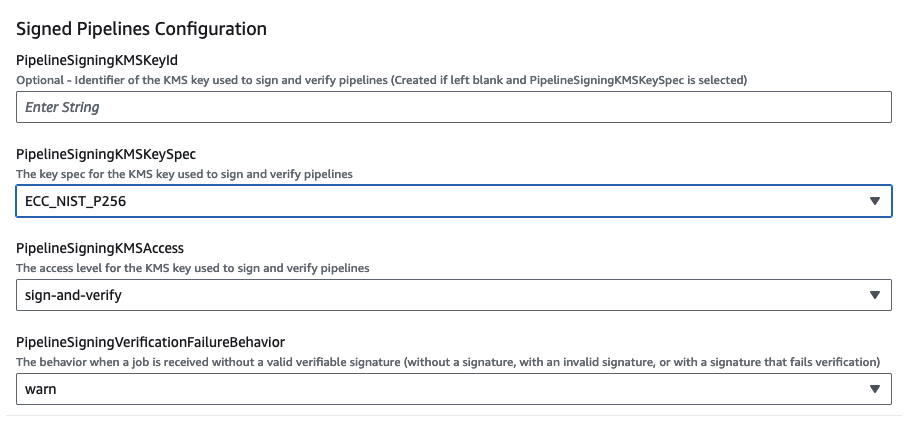907x431 pixels.
Task: Click the selected sign-and-verify value
Action: (74, 295)
